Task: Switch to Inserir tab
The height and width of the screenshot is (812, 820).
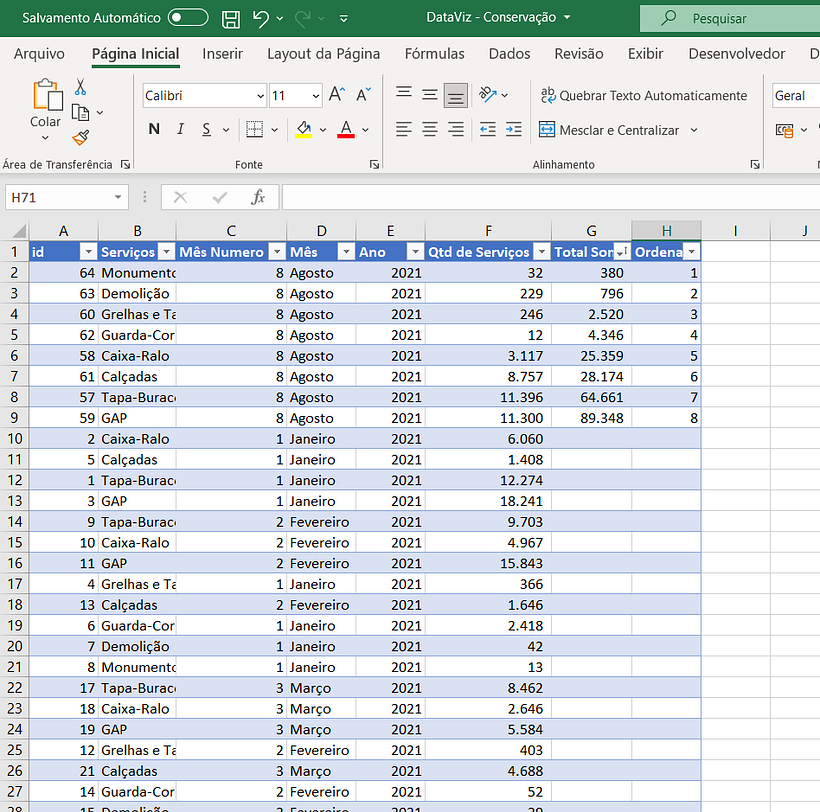Action: [222, 54]
